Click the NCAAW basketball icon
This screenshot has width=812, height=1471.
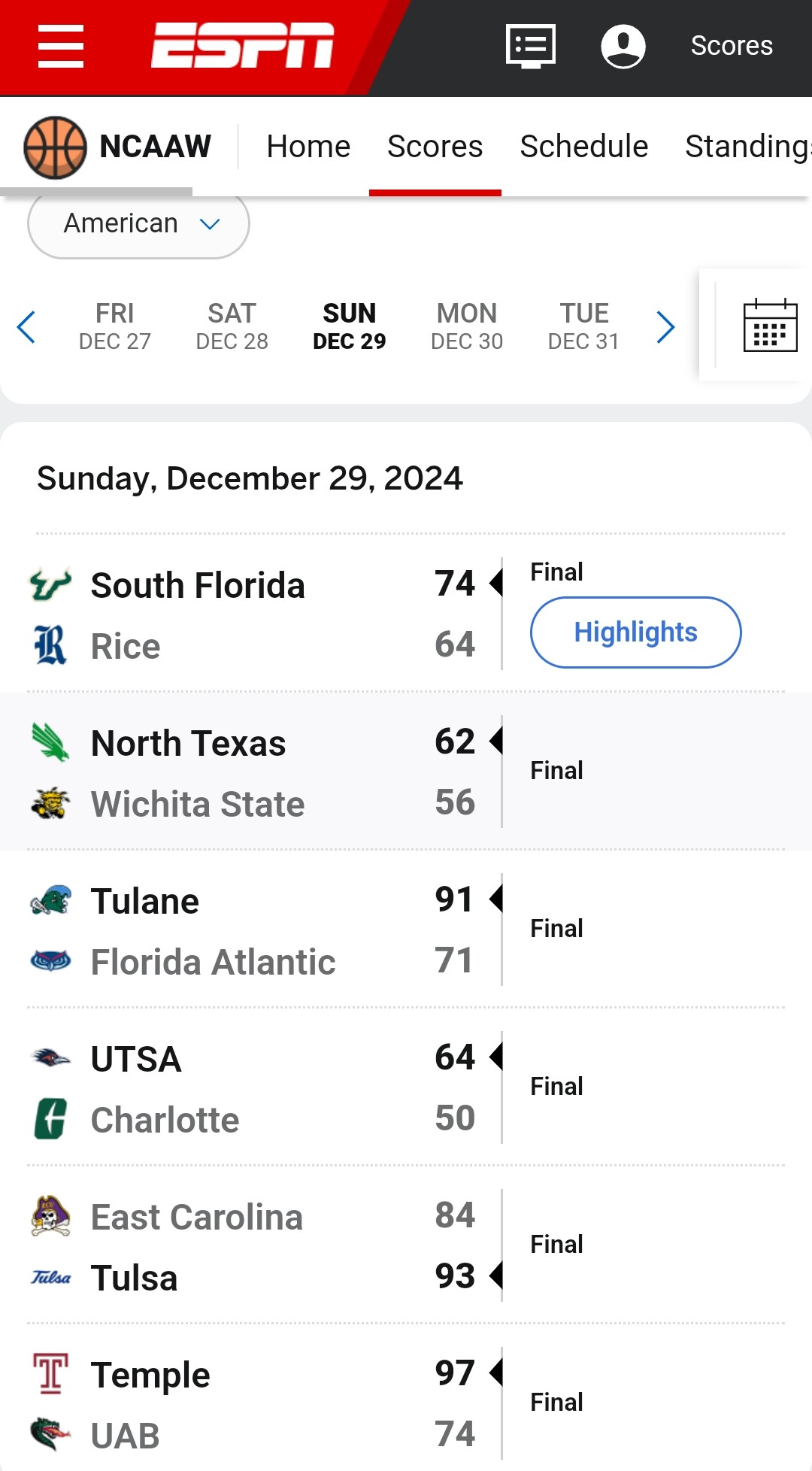pyautogui.click(x=55, y=147)
